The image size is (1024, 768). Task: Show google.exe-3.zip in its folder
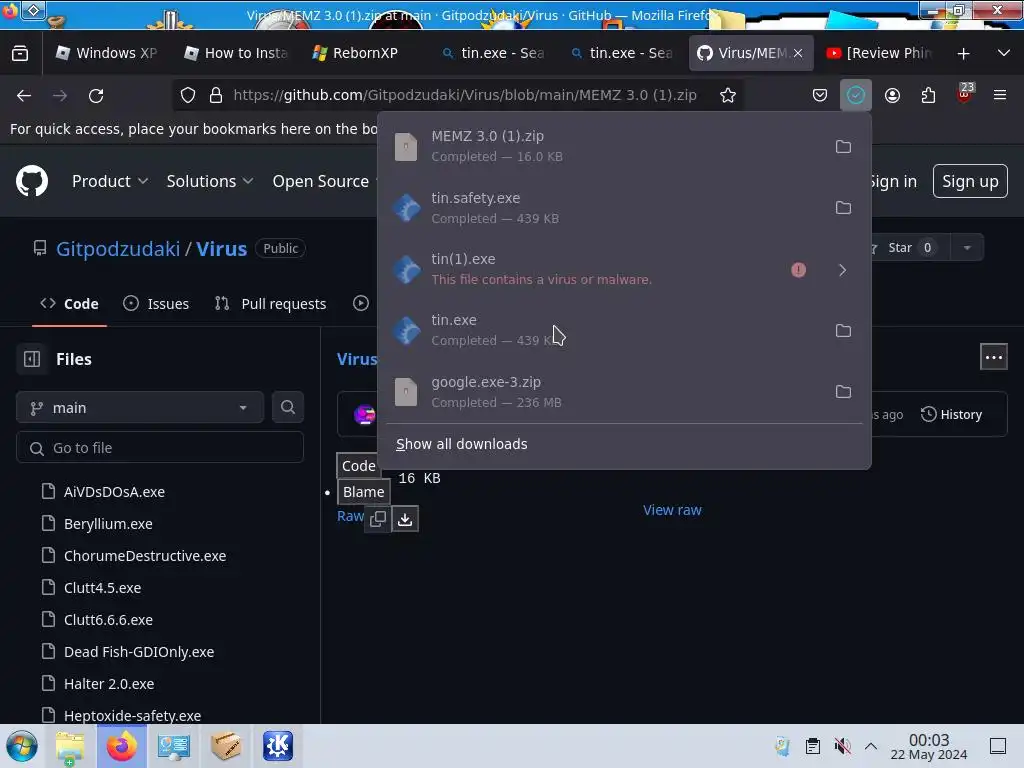tap(843, 392)
